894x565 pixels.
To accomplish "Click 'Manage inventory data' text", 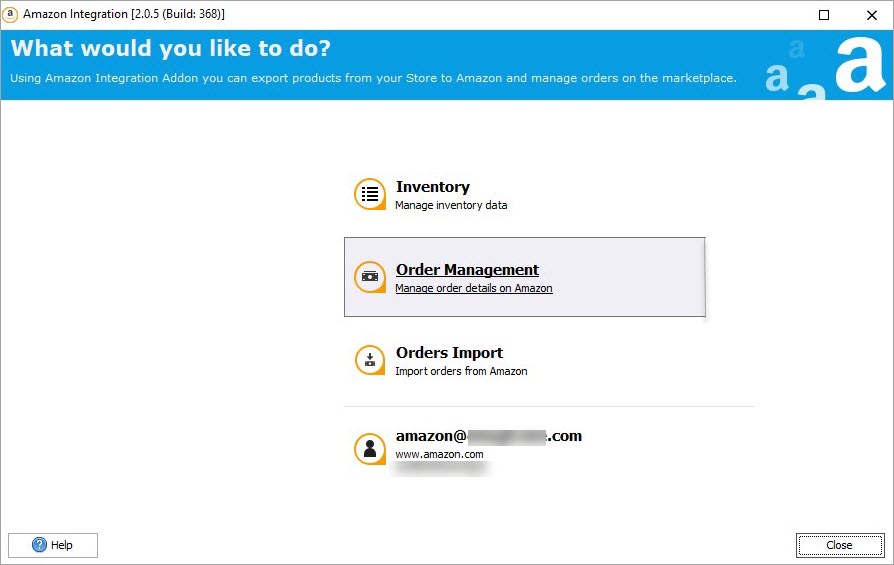I will (x=451, y=205).
